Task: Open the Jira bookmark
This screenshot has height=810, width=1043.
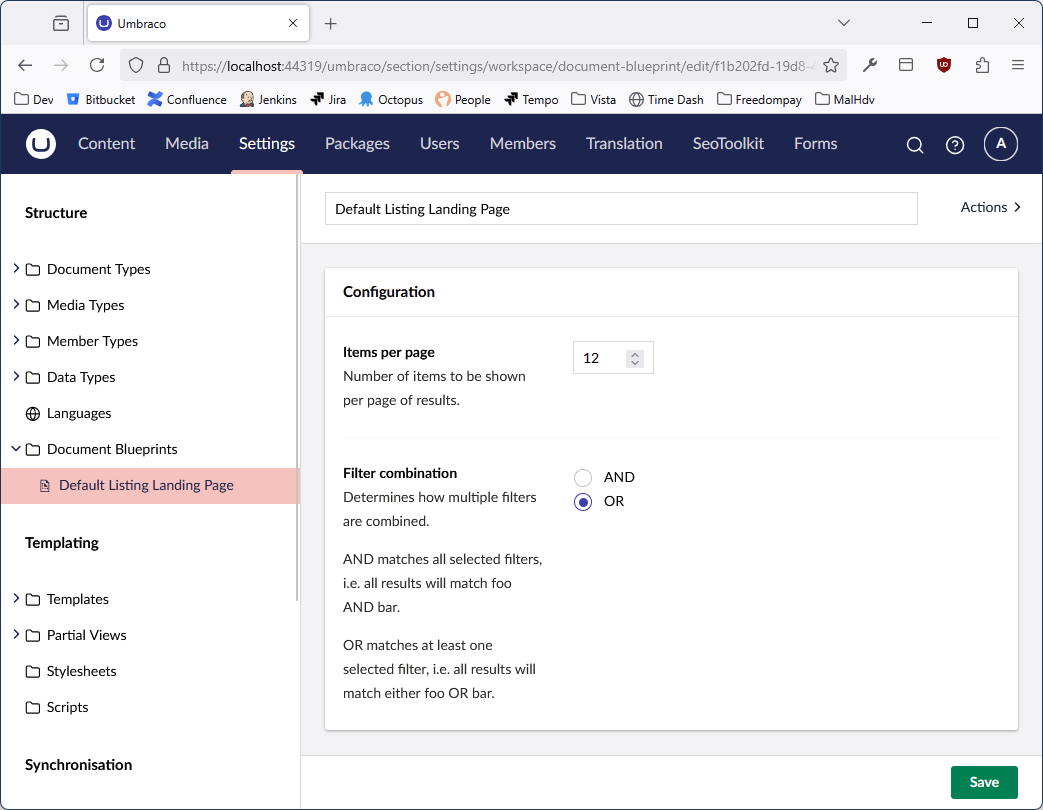Action: coord(328,100)
